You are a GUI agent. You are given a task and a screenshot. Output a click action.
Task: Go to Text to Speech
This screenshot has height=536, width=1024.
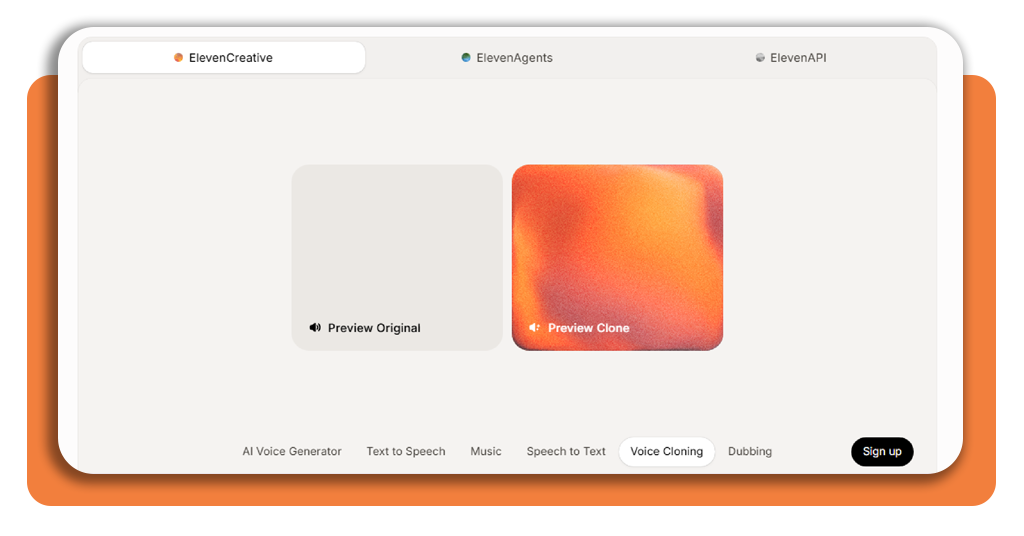[x=406, y=451]
